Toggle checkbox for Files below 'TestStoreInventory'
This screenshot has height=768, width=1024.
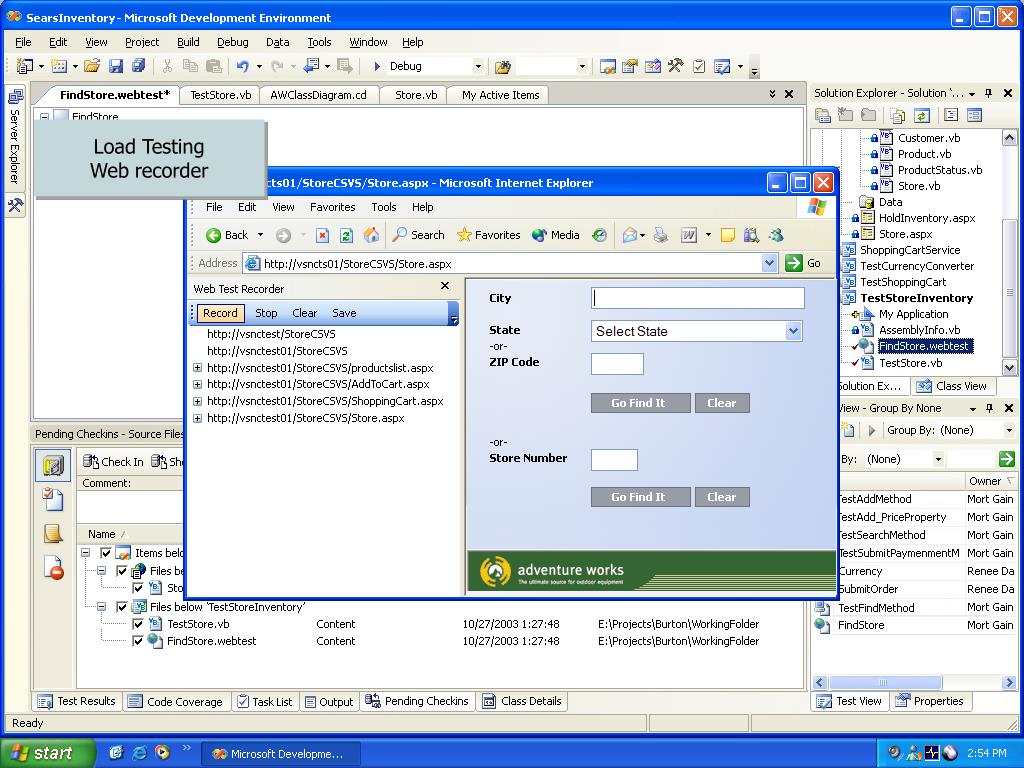pyautogui.click(x=122, y=607)
